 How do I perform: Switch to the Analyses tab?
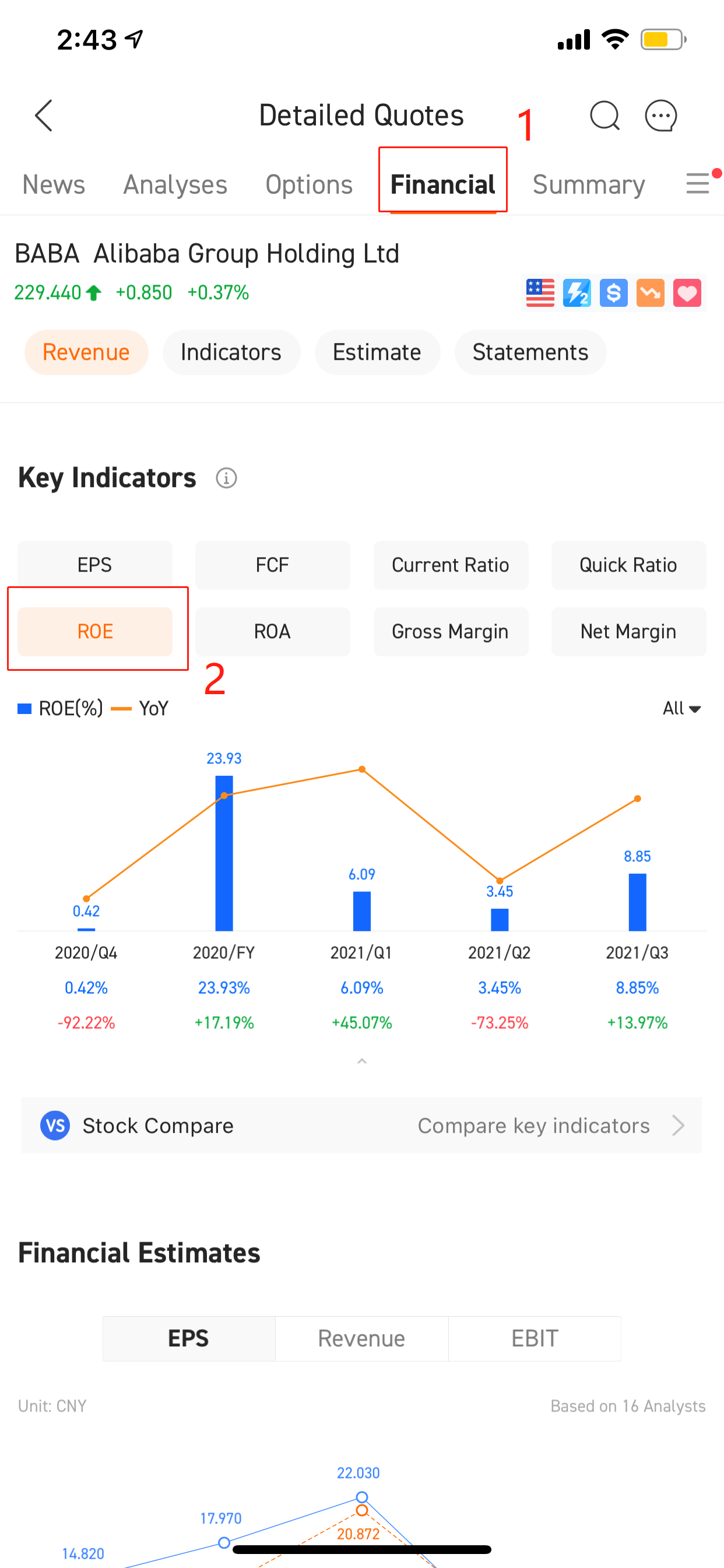[x=175, y=184]
